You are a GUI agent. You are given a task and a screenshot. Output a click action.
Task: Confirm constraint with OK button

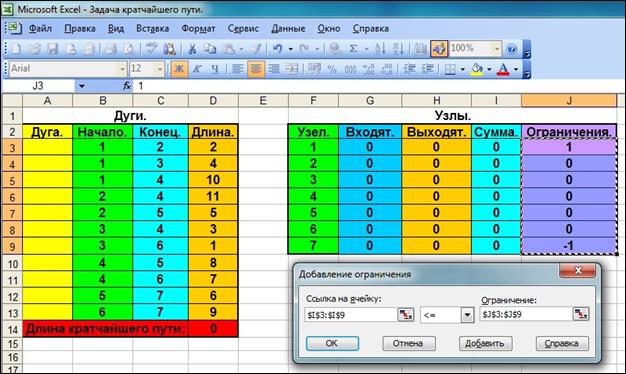click(x=332, y=343)
